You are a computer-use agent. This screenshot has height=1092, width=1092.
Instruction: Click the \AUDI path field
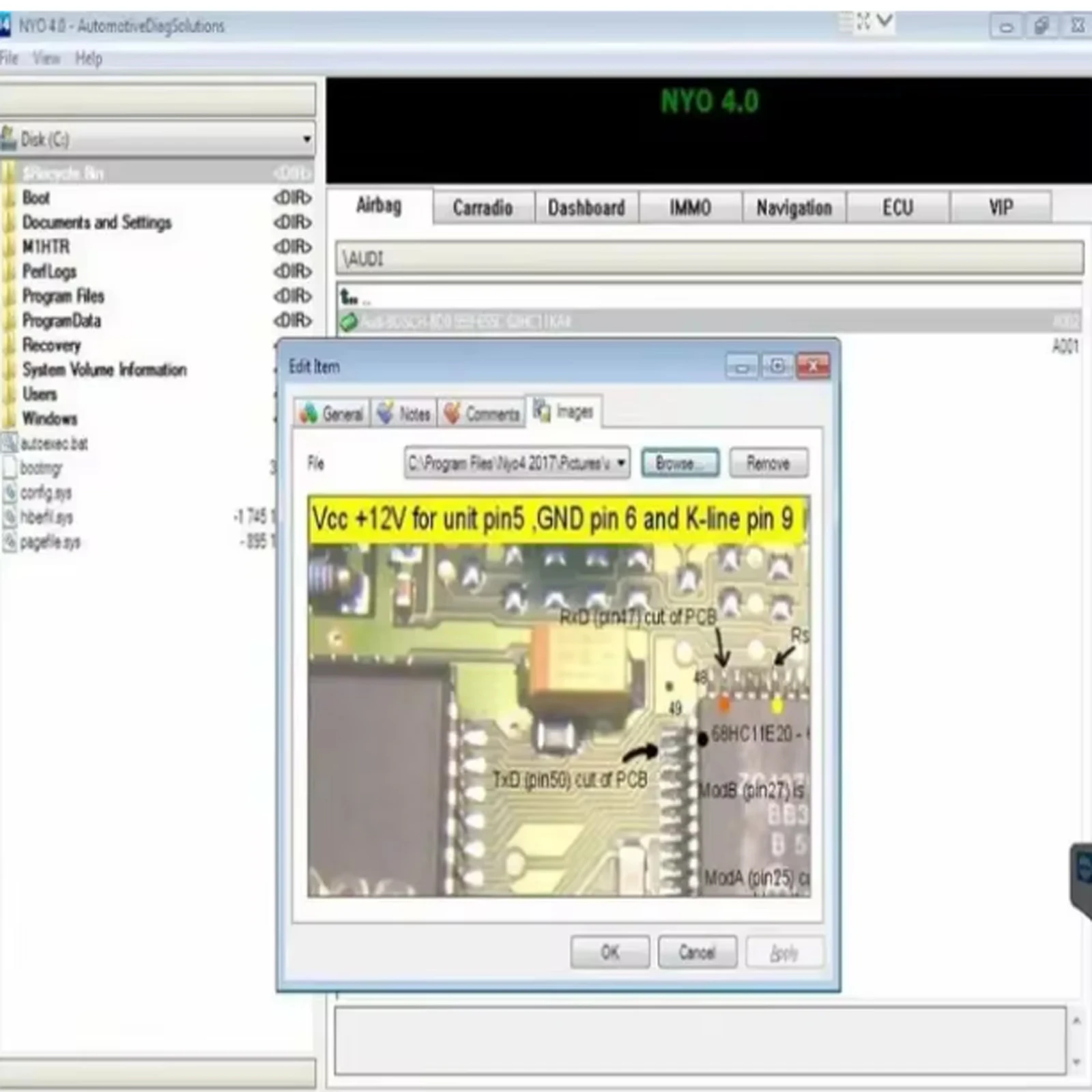tap(709, 259)
